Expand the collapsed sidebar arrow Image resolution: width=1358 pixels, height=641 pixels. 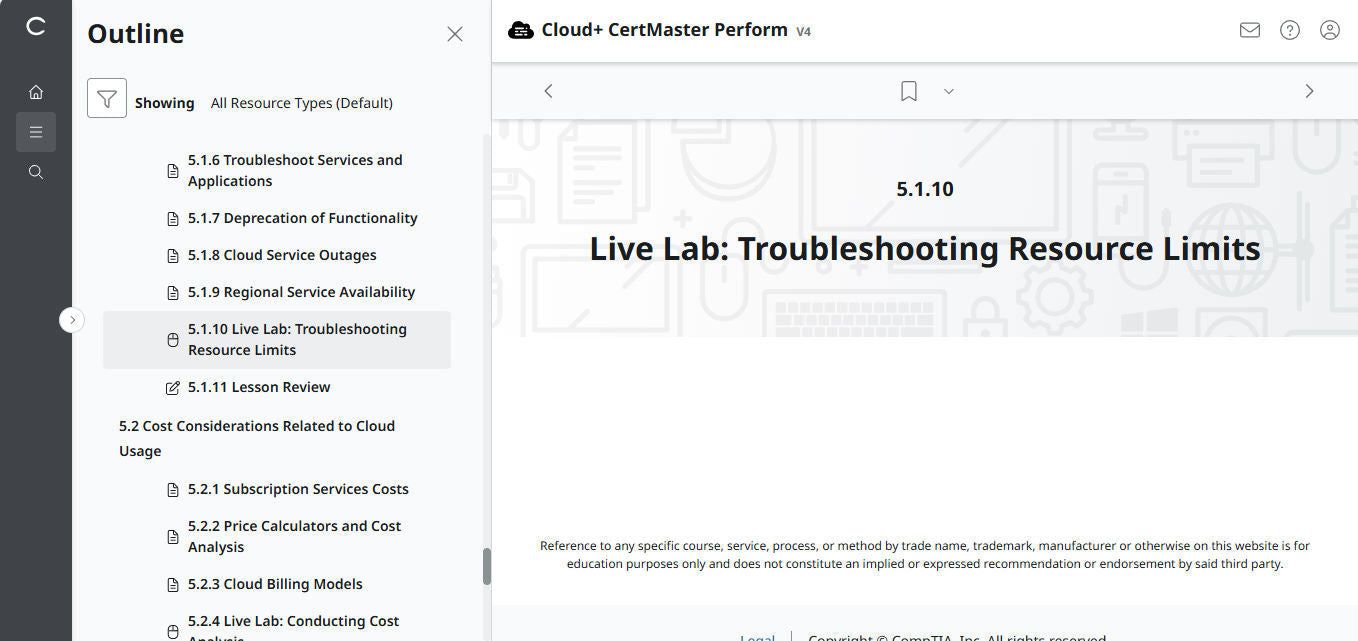[x=71, y=319]
